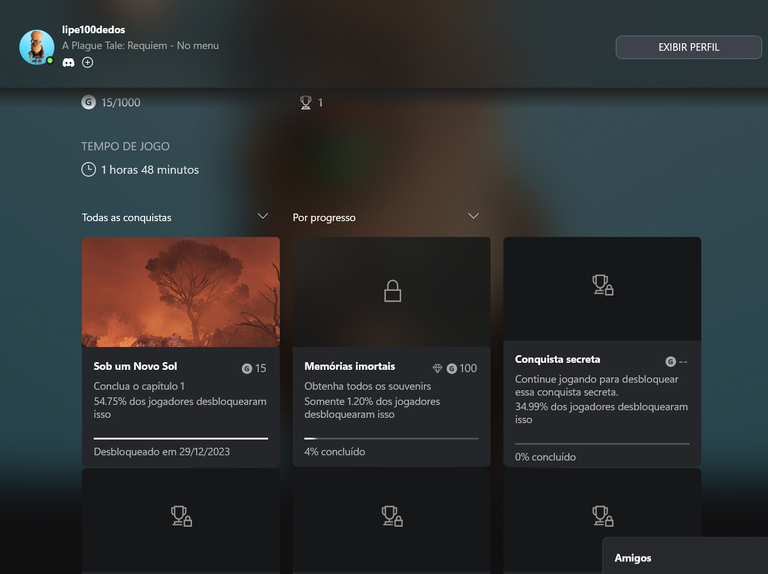Click the diamond rare icon on Memórias imortais
The height and width of the screenshot is (574, 768).
(x=437, y=368)
